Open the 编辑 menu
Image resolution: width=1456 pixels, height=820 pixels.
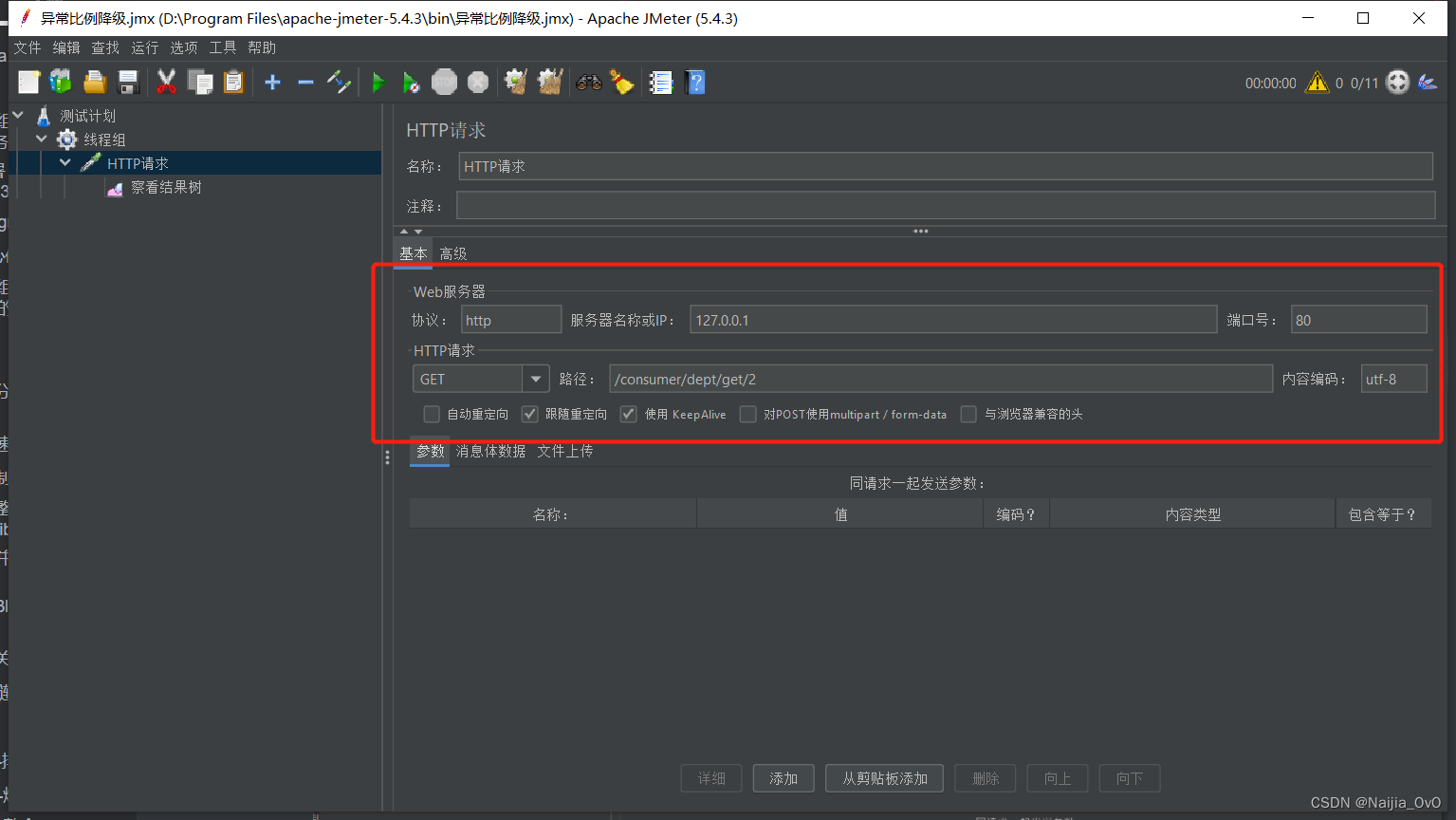(66, 47)
